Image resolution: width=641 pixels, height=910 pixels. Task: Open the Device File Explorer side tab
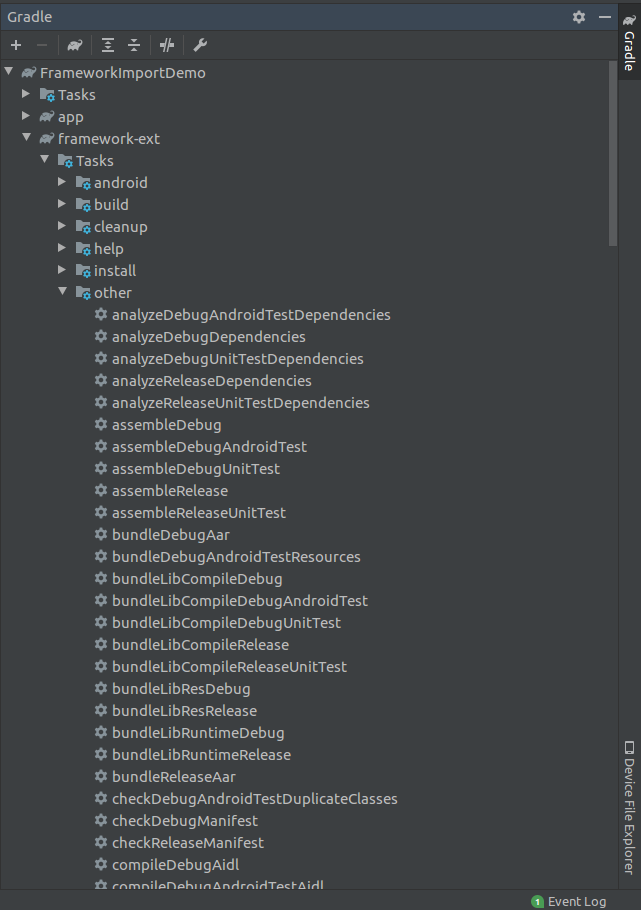pos(629,807)
